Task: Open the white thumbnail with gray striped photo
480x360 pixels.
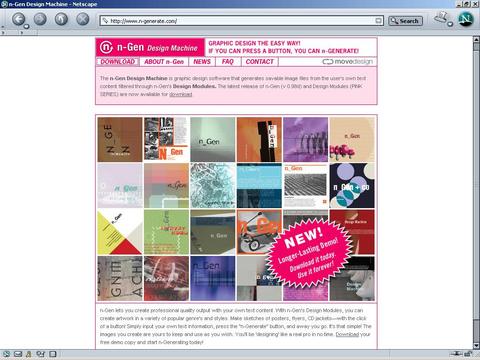Action: coord(306,186)
